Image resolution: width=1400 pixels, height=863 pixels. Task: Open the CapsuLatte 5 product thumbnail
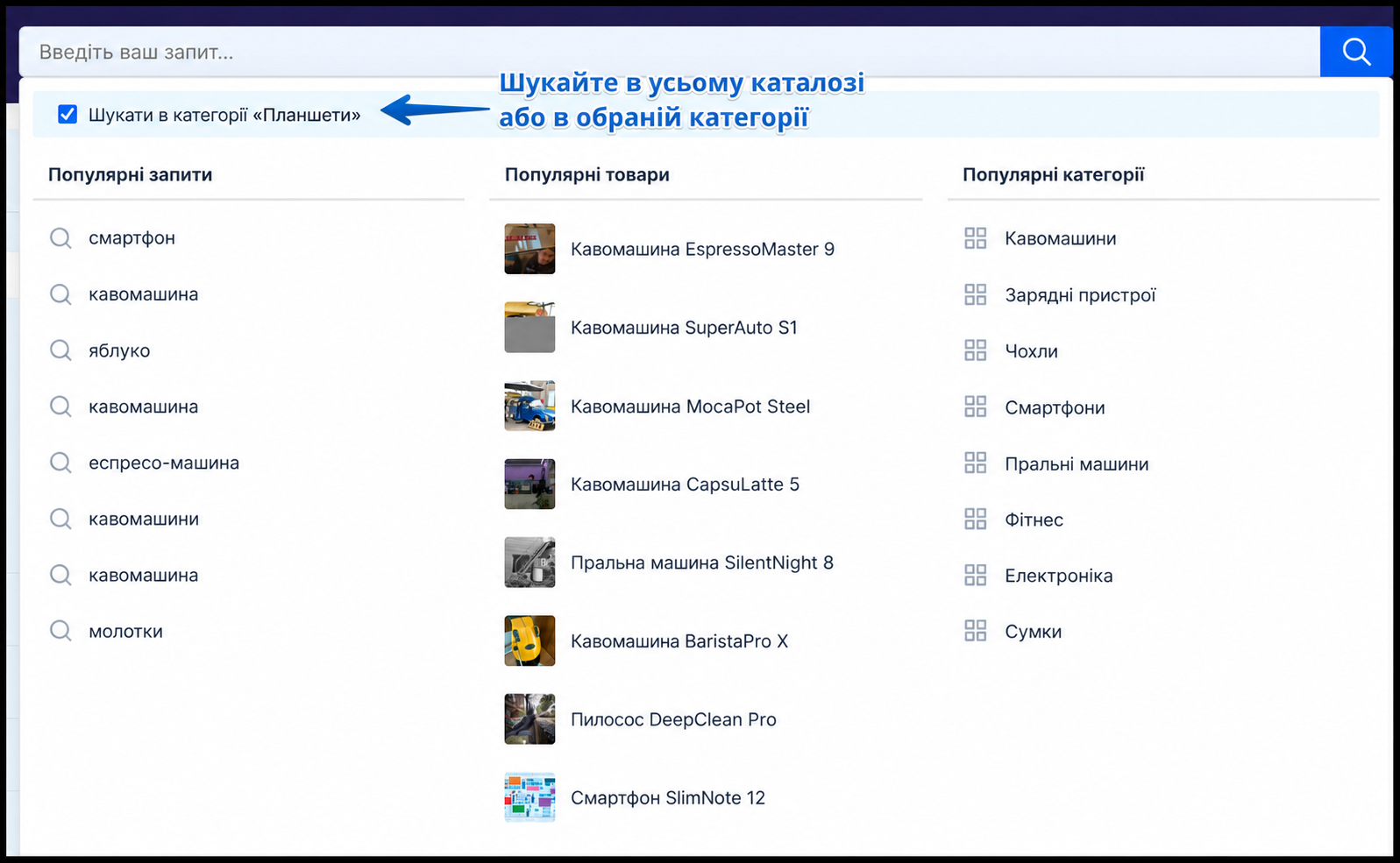point(529,484)
